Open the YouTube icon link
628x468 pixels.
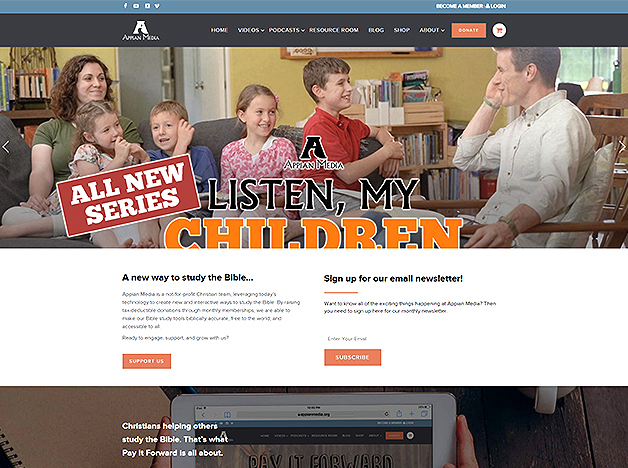click(136, 6)
